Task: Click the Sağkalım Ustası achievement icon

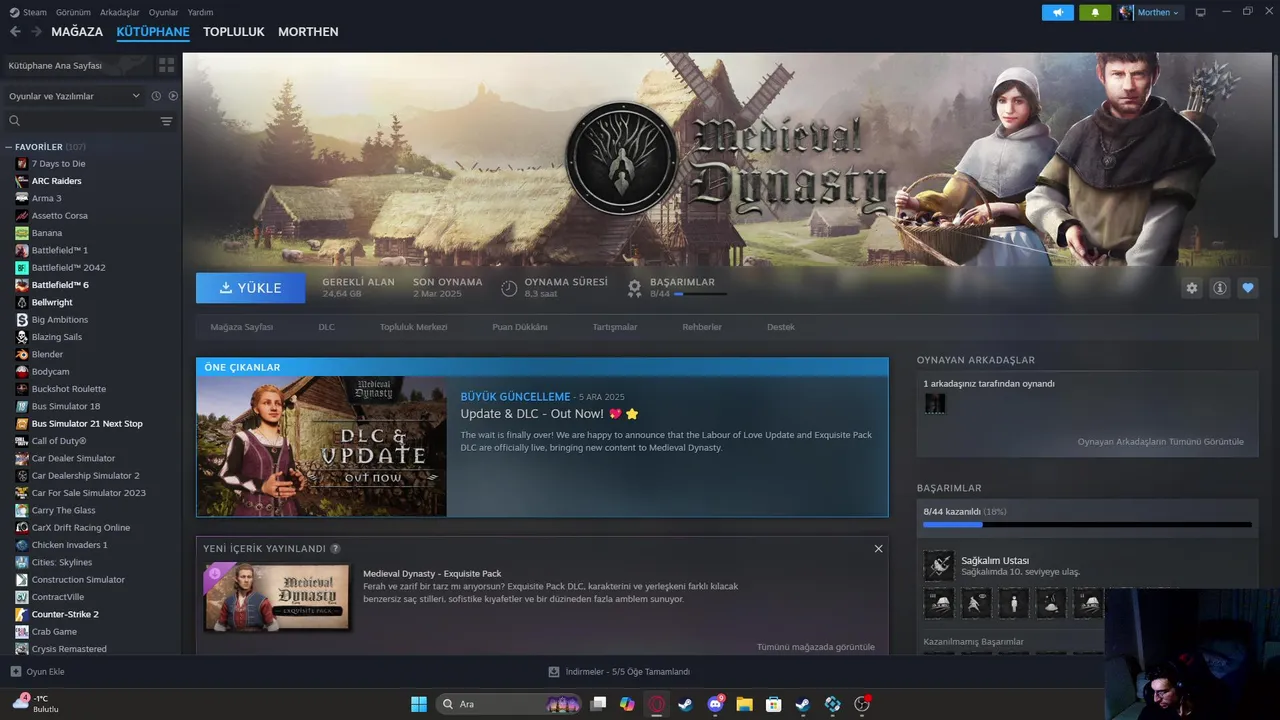Action: [938, 566]
